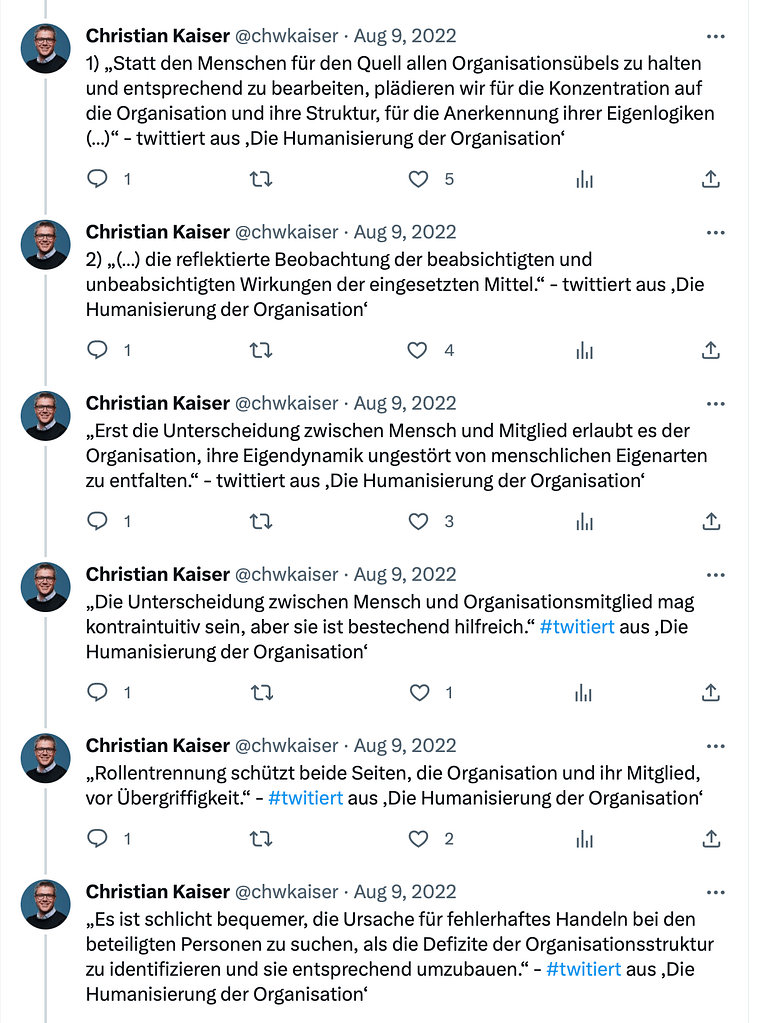This screenshot has height=1023, width=776.
Task: Like the tweet starting "Erst die Unterscheidung"
Action: coord(419,521)
